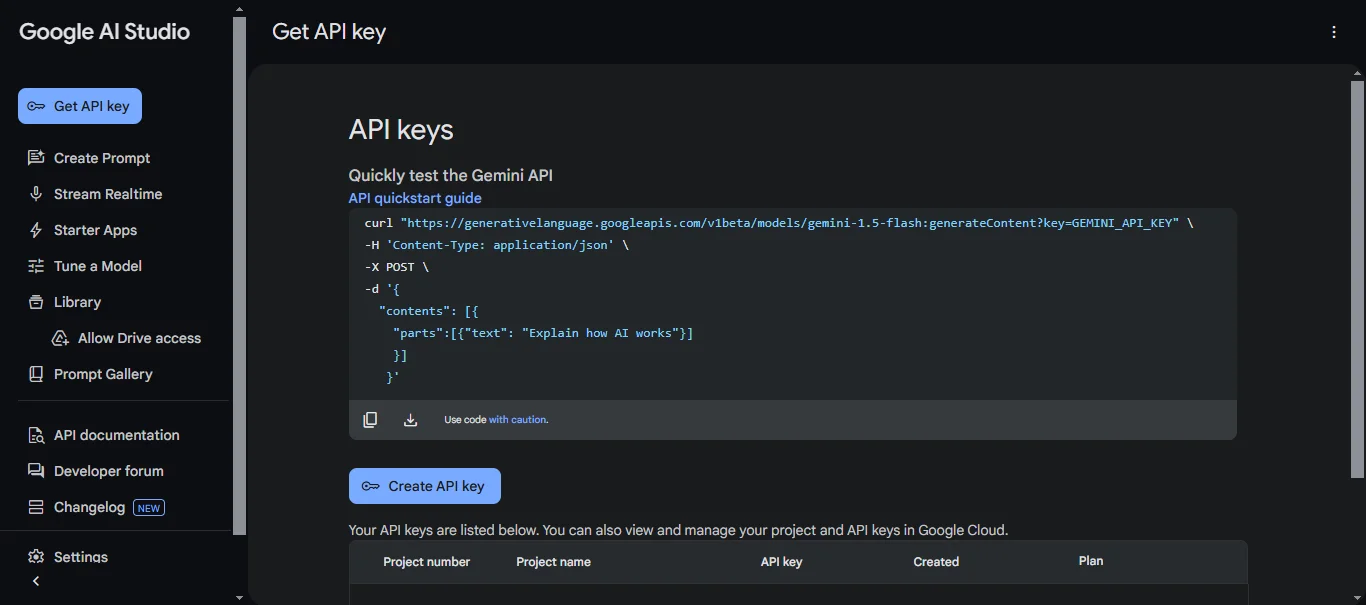Click the Project number column header
The image size is (1366, 605).
[x=427, y=562]
